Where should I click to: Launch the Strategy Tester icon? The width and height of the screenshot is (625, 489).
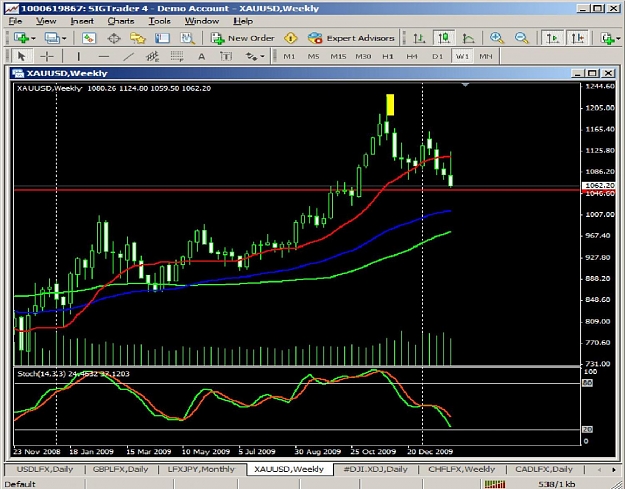187,38
